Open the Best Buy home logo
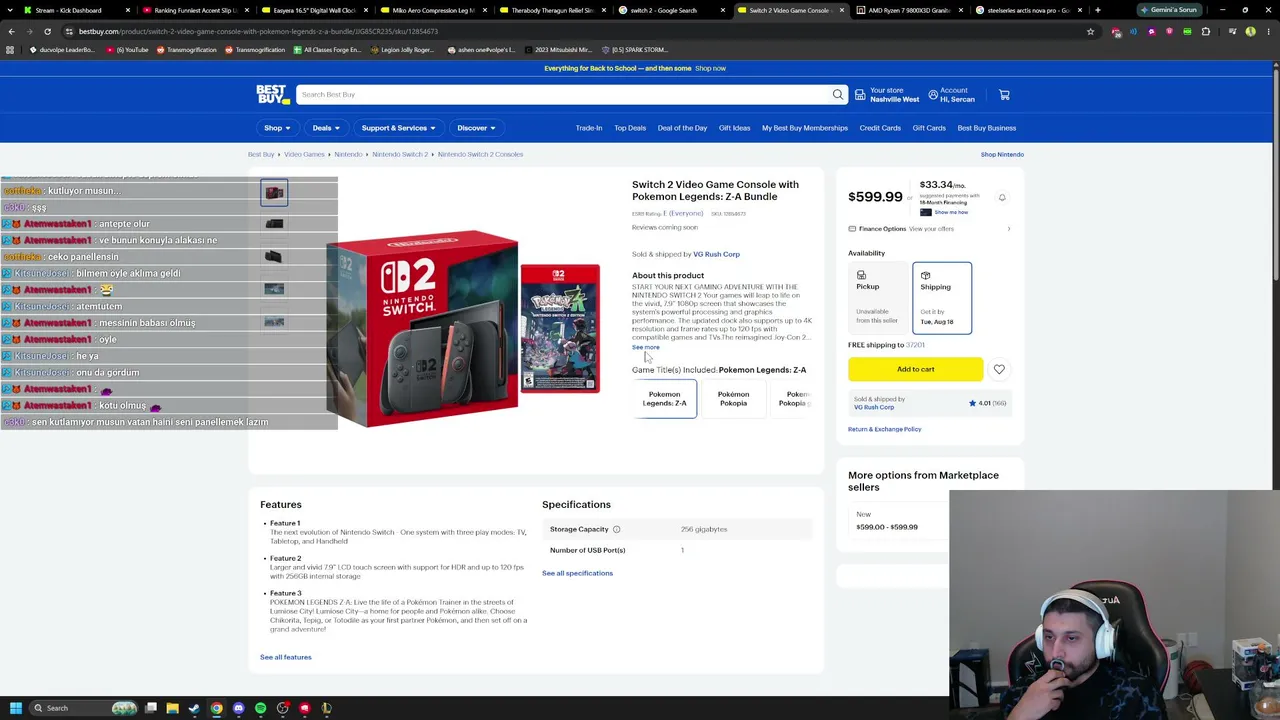 (272, 95)
